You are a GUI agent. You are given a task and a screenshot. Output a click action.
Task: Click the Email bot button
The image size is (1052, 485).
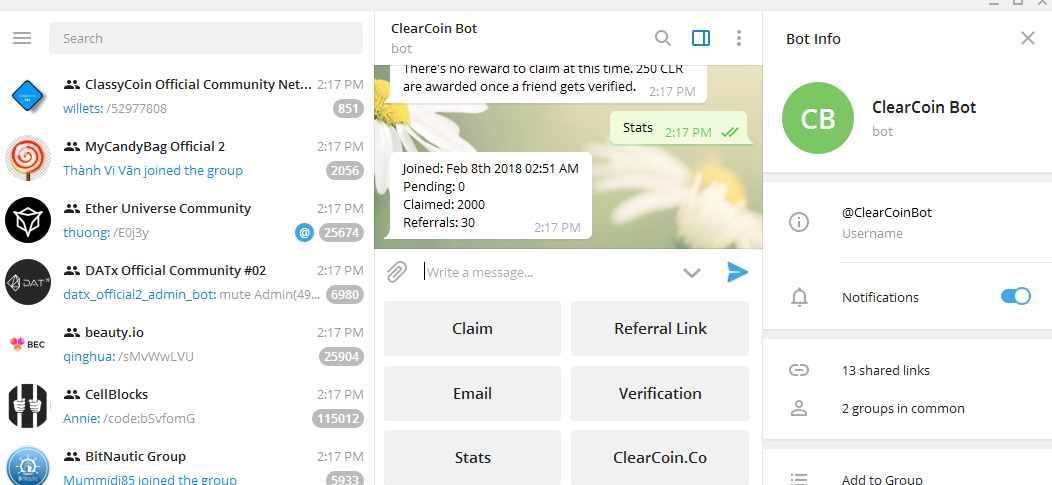click(472, 393)
